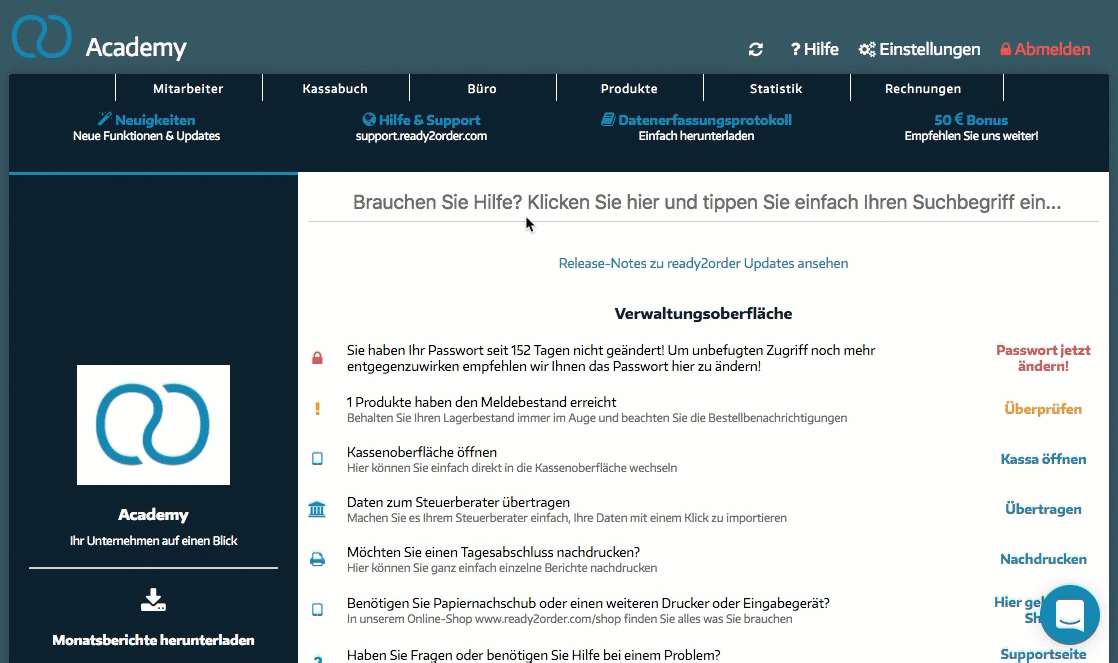Open the Büro menu
Viewport: 1118px width, 663px height.
(482, 88)
